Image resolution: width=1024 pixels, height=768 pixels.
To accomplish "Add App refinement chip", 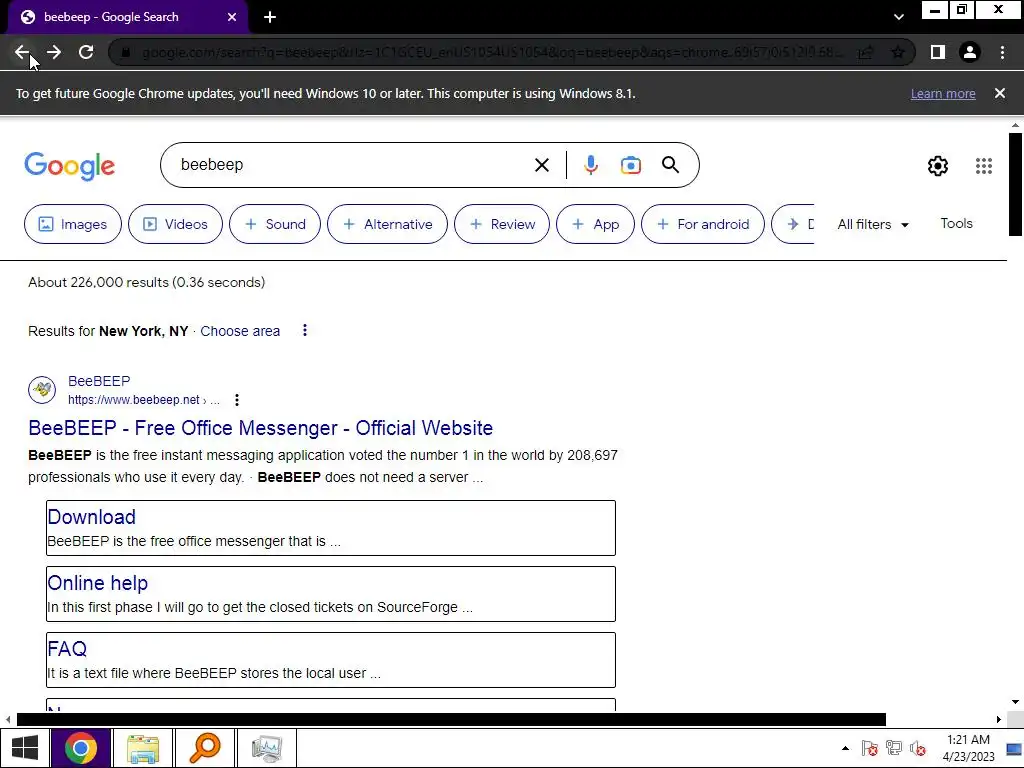I will (x=595, y=224).
